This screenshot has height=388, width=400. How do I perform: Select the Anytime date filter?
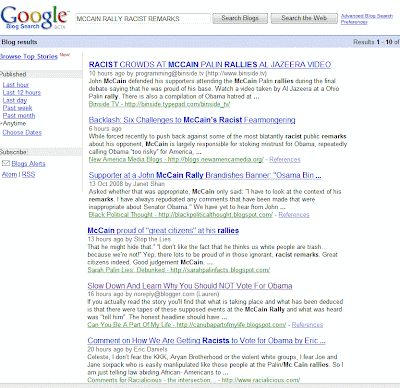click(x=14, y=123)
